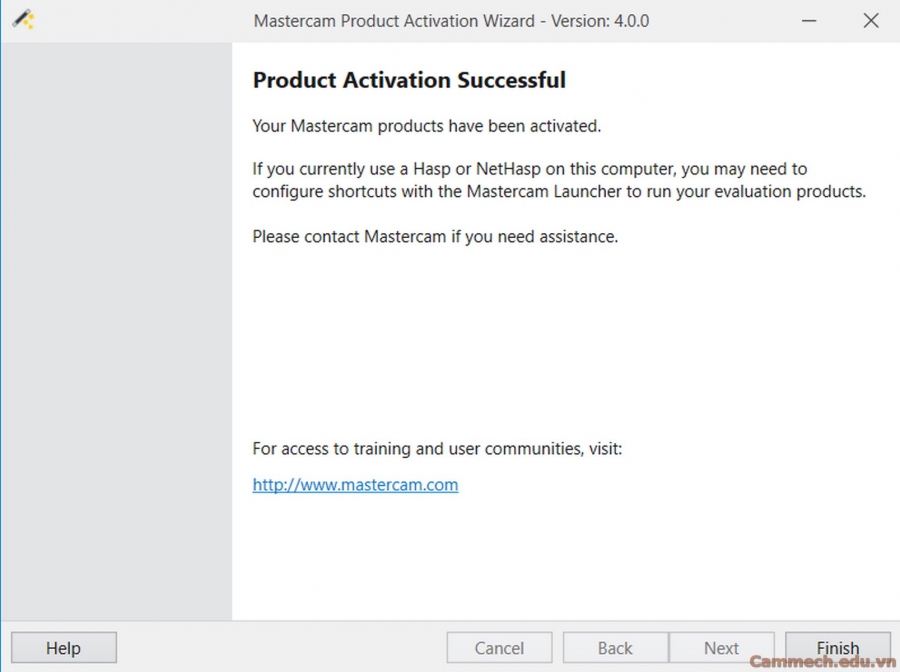Click the wizard wand icon in title bar
The height and width of the screenshot is (672, 900).
(x=23, y=20)
